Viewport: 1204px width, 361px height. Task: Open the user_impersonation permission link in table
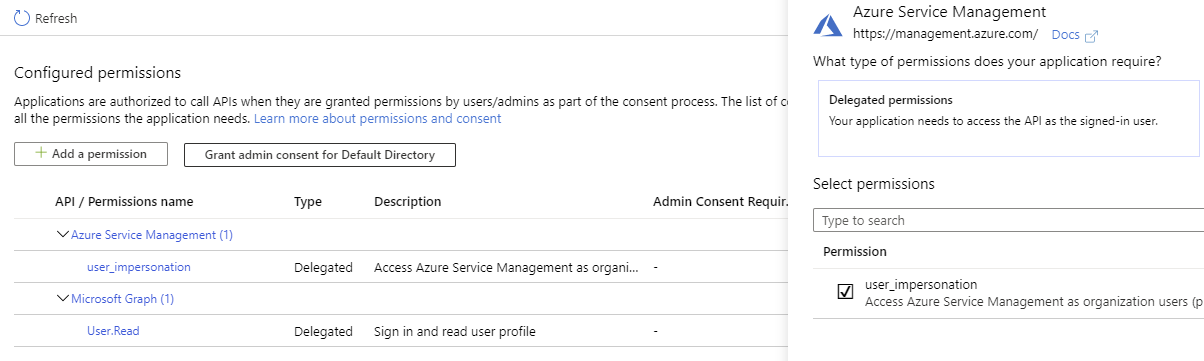click(139, 267)
